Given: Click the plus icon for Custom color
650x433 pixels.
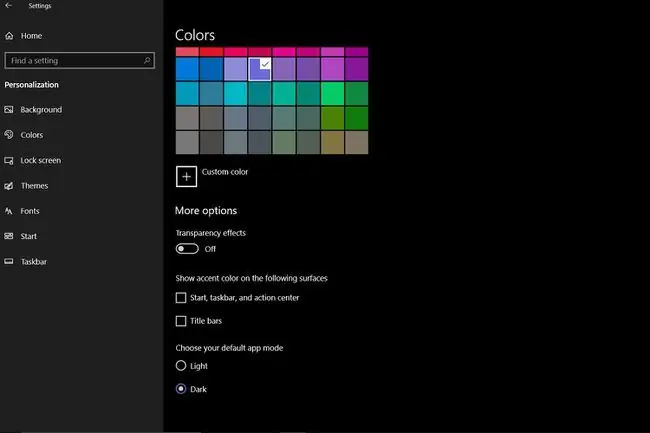Looking at the screenshot, I should [x=187, y=177].
